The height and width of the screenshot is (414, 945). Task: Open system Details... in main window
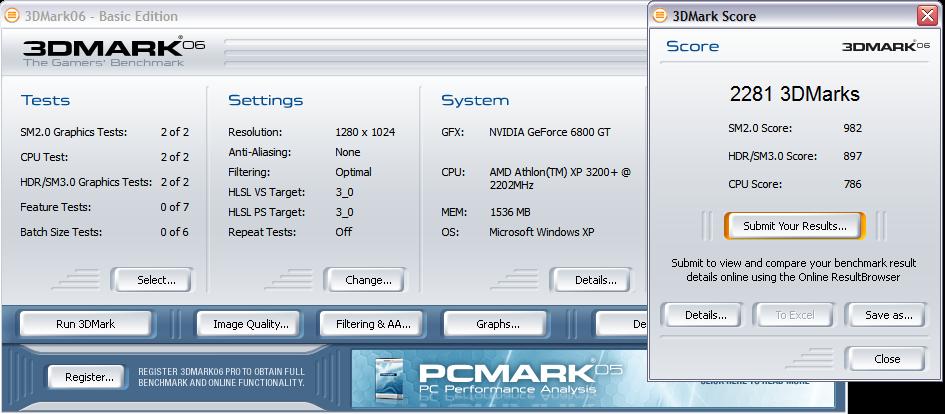point(590,280)
